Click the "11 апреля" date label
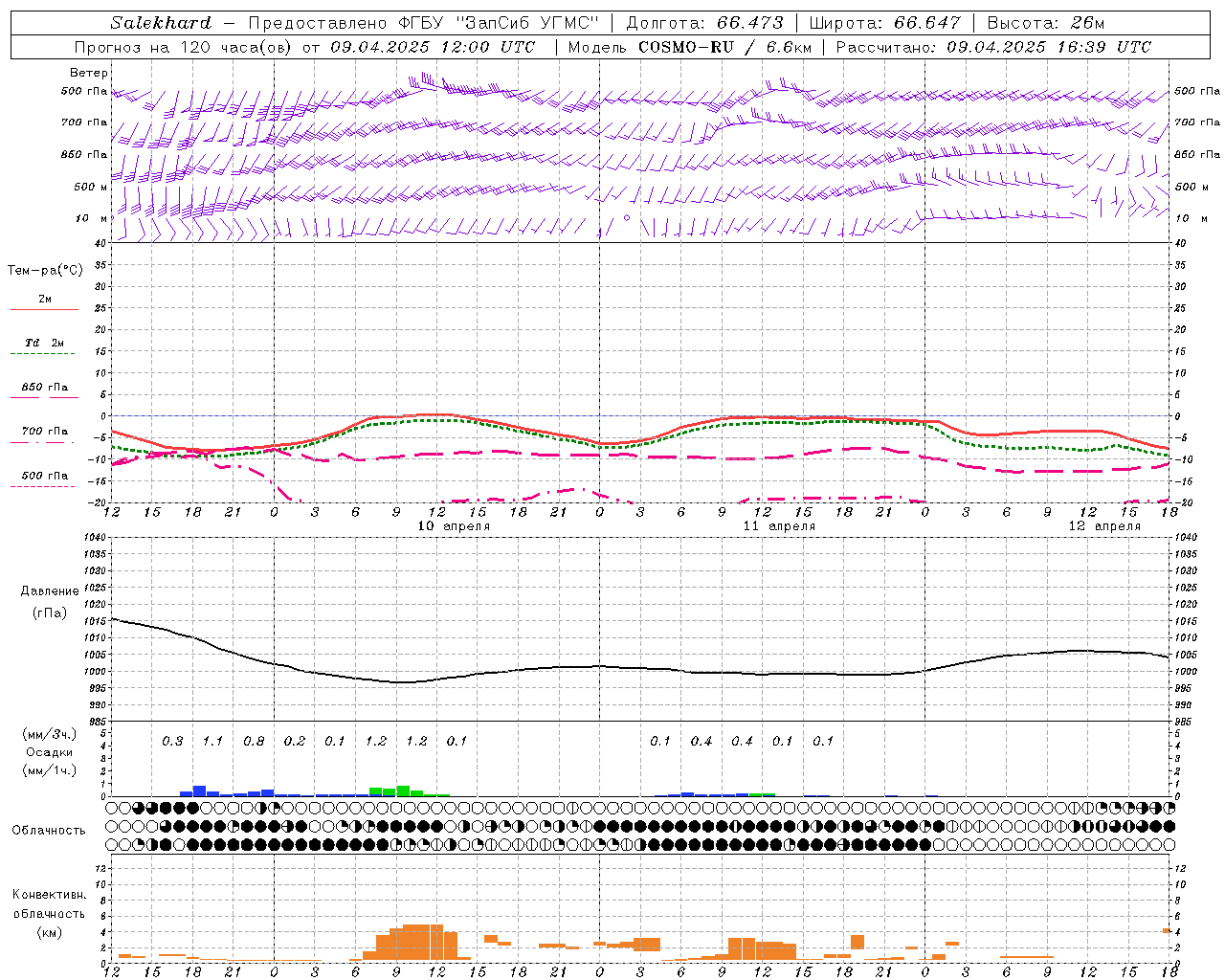This screenshot has width=1225, height=980. pyautogui.click(x=779, y=526)
